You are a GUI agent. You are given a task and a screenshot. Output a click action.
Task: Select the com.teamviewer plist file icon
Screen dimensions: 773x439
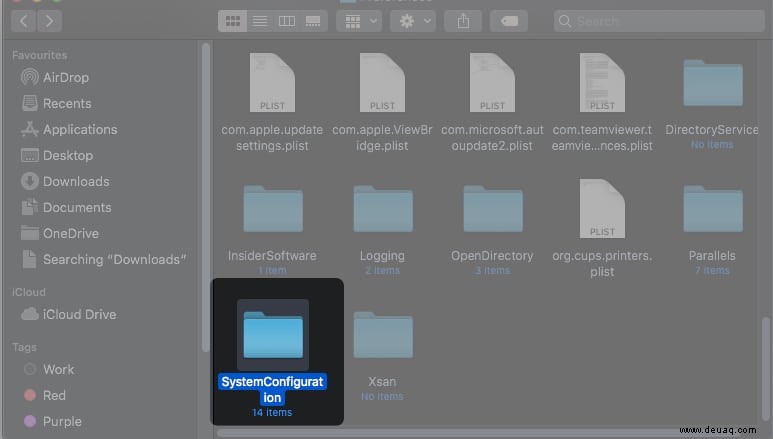[x=602, y=83]
